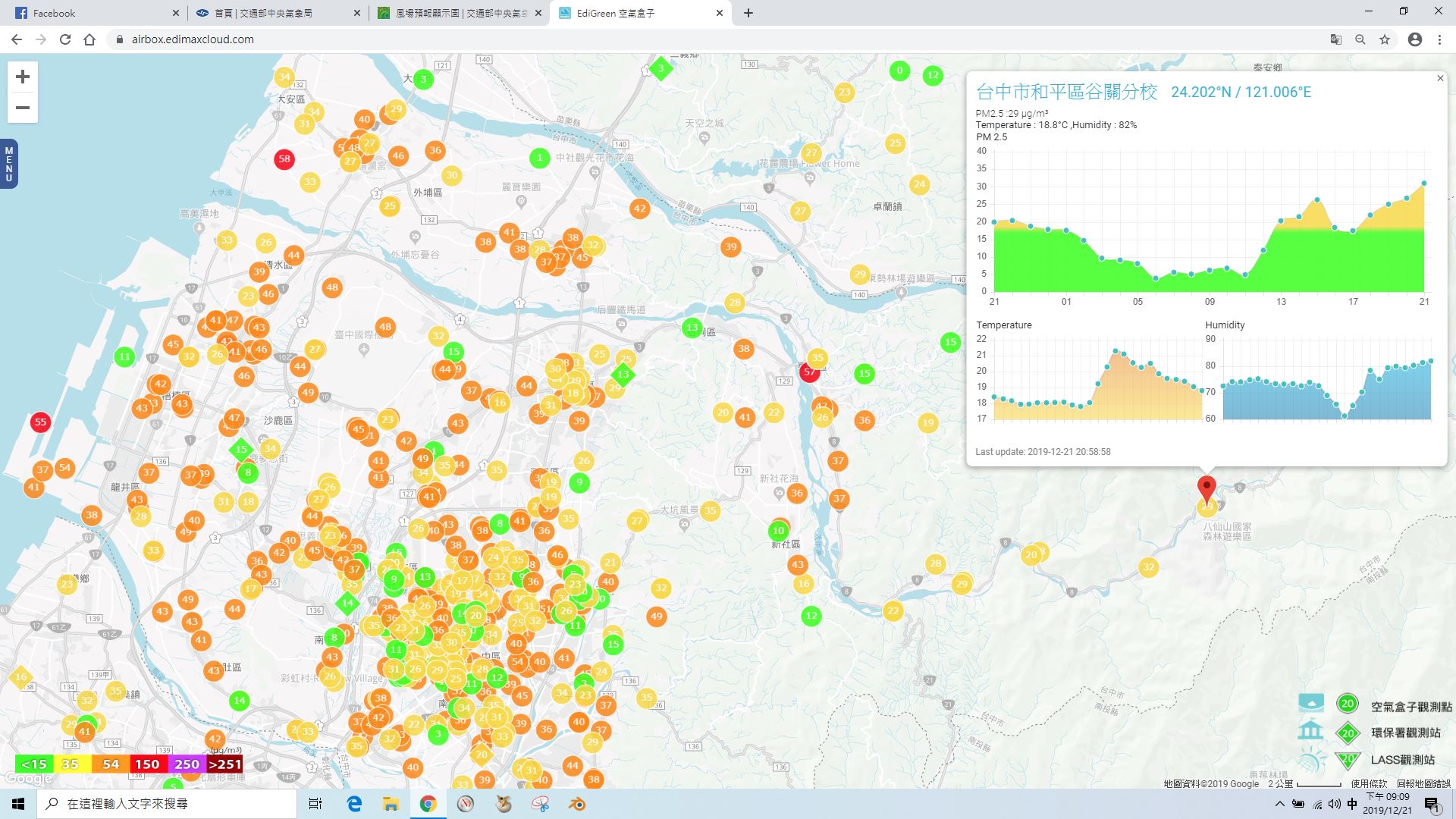Focus the Windows taskbar search box
1456x819 pixels.
[167, 804]
